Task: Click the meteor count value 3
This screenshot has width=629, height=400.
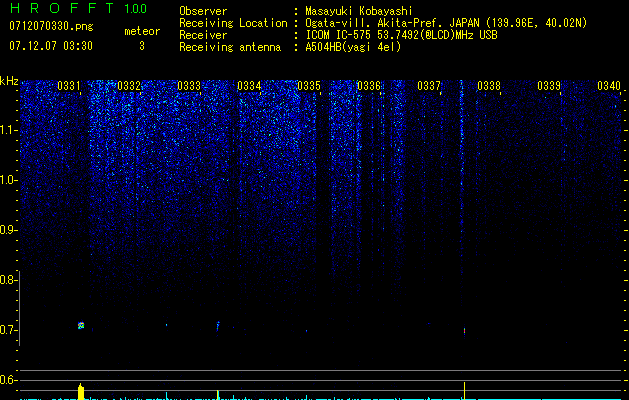Action: click(142, 46)
